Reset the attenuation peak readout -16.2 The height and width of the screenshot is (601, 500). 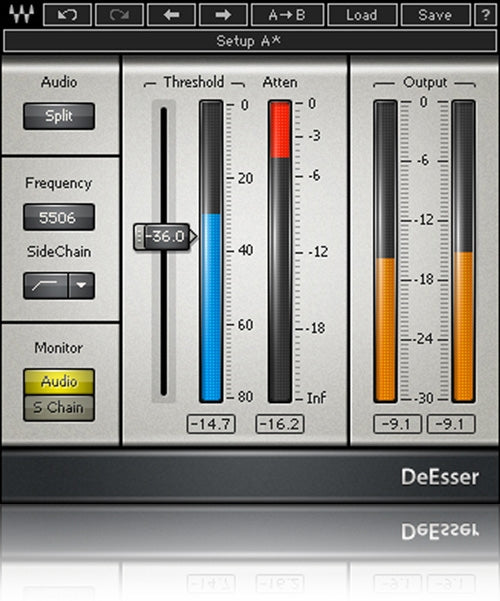coord(280,424)
